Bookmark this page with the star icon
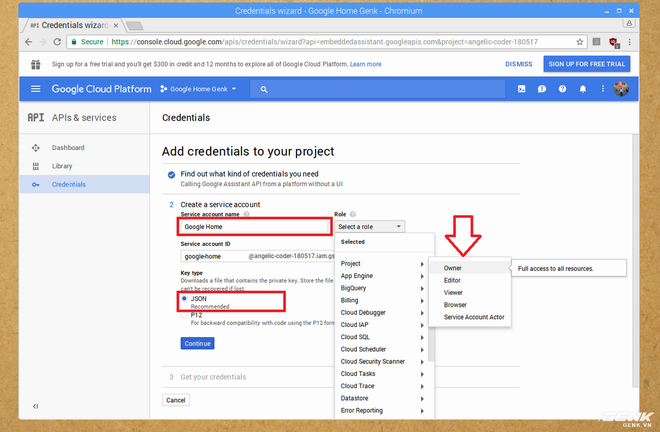660x432 pixels. coord(580,42)
